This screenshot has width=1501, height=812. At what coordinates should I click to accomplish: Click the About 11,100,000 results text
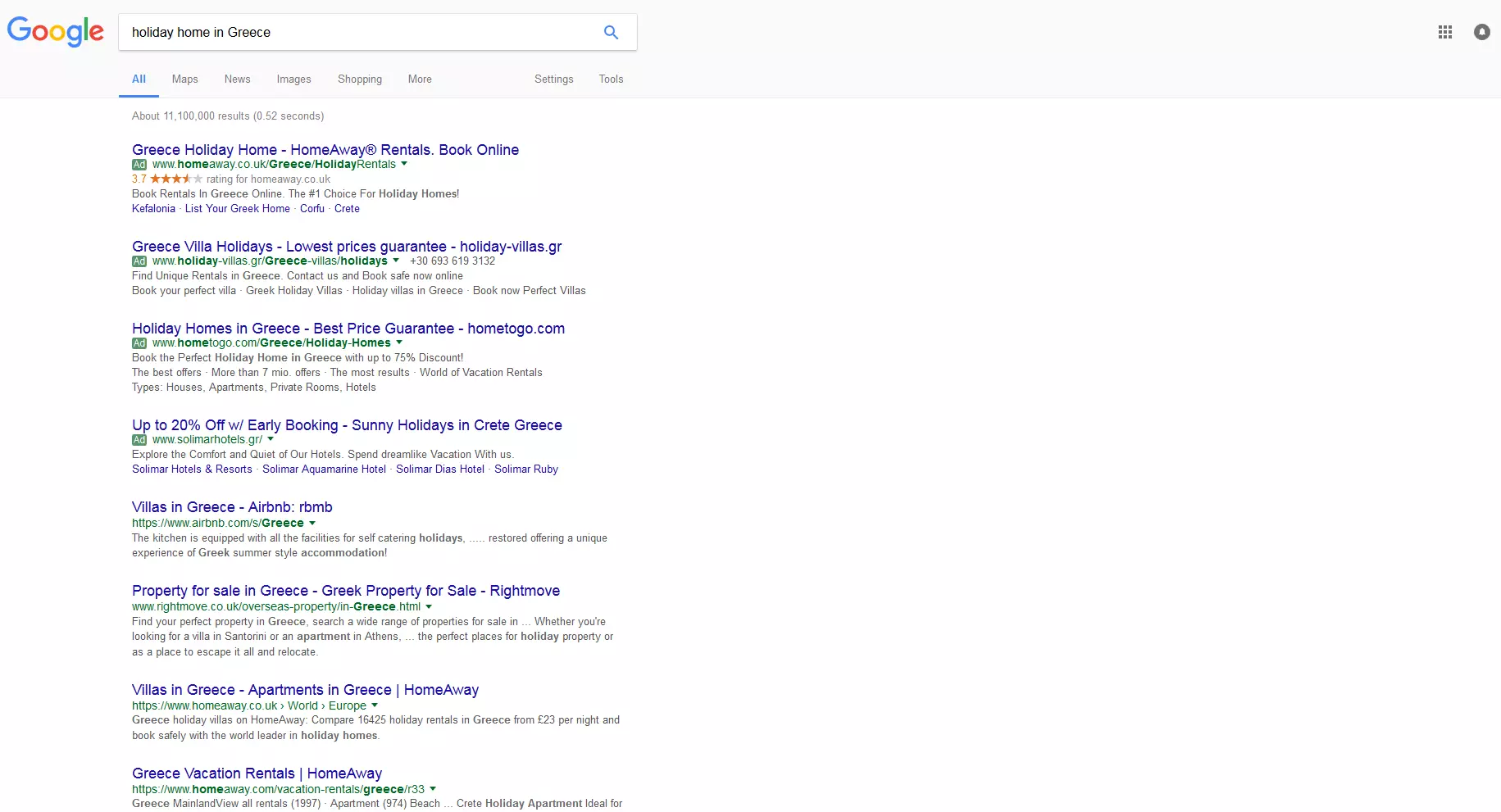coord(228,116)
